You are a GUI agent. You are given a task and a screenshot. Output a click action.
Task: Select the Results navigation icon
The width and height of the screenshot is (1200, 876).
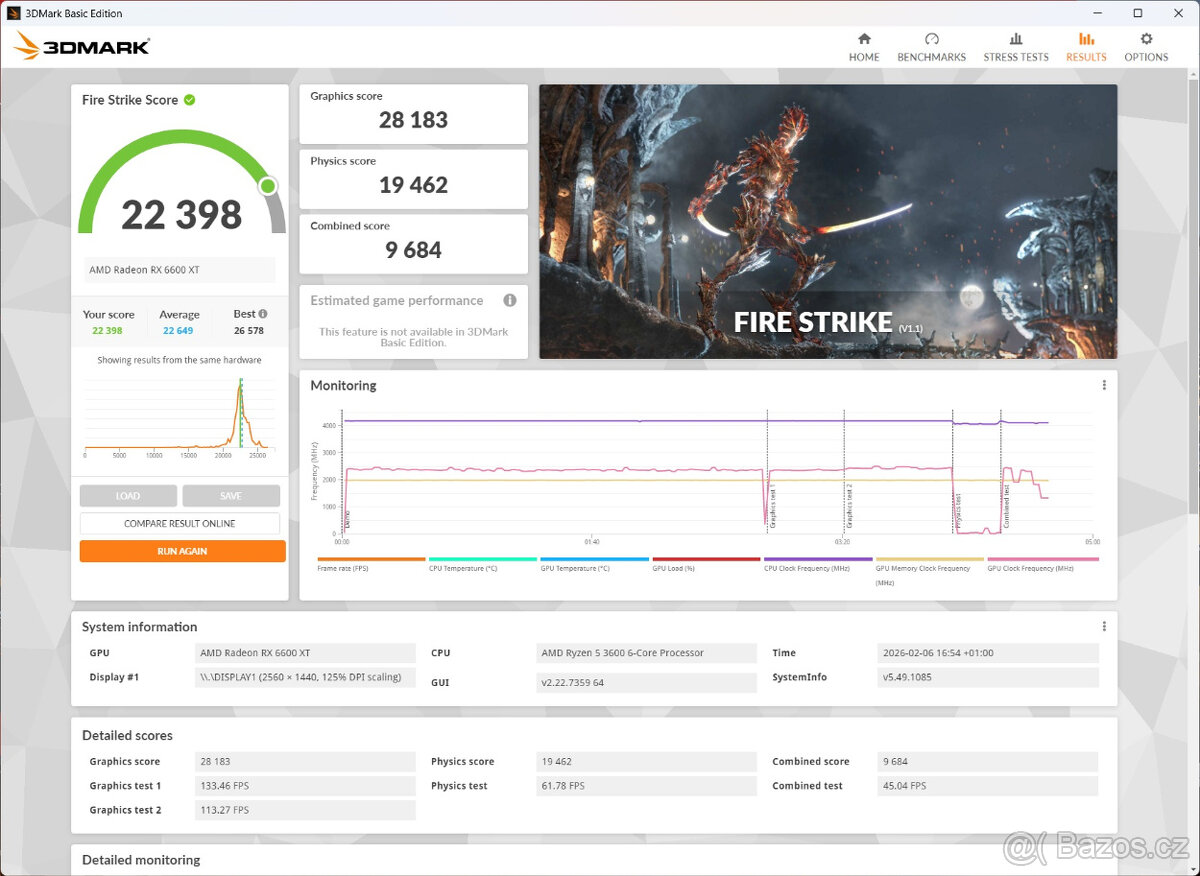point(1086,46)
